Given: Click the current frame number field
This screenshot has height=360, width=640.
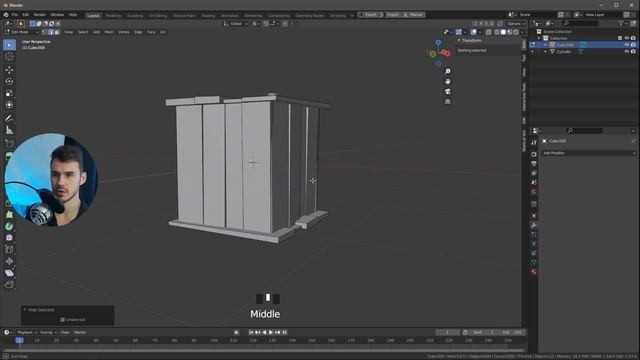Looking at the screenshot, I should [x=447, y=332].
